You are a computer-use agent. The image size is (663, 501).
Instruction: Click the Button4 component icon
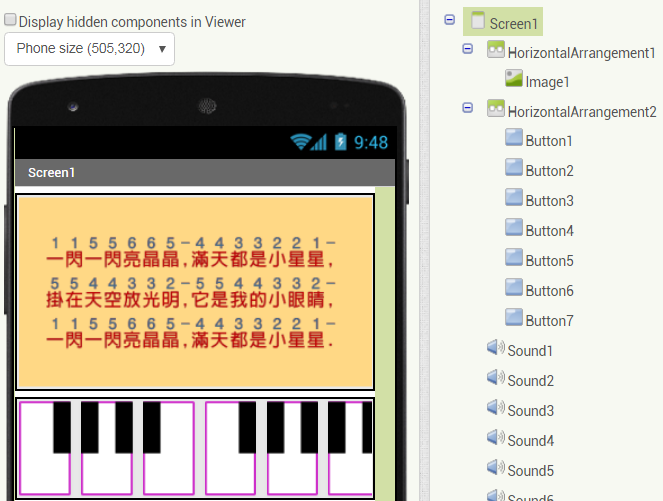(514, 227)
